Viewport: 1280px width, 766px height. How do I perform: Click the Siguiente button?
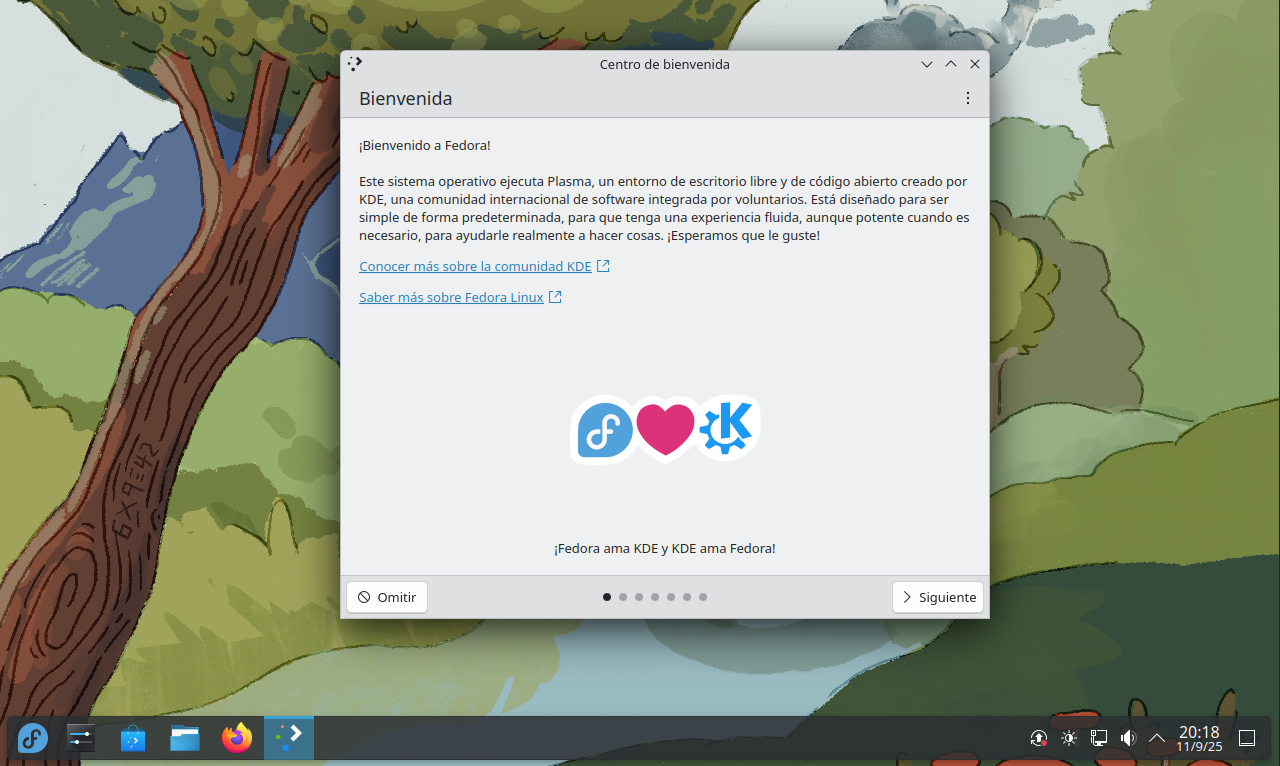point(937,597)
